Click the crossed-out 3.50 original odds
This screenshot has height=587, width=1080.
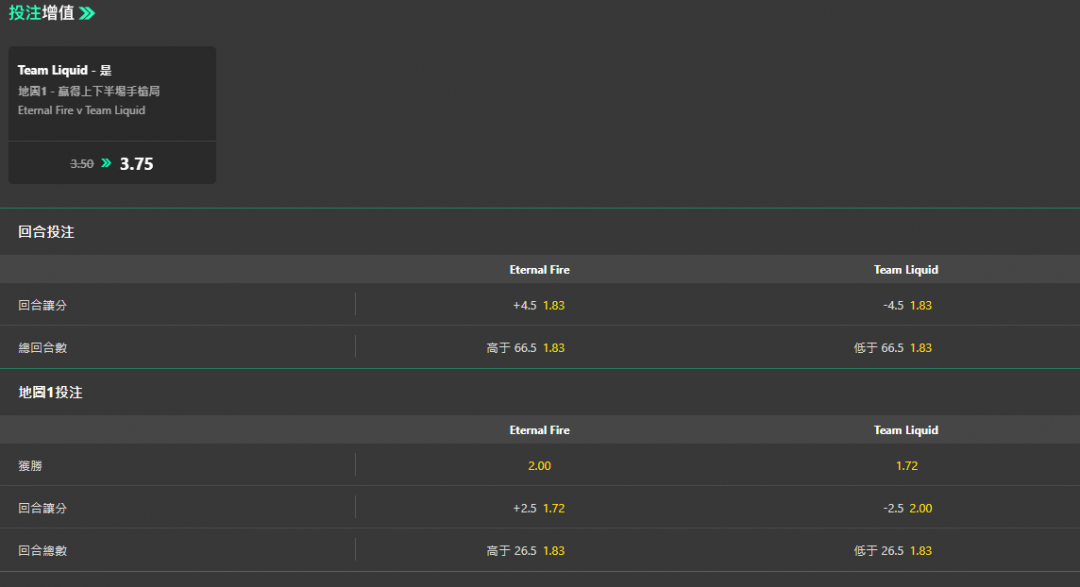(82, 164)
